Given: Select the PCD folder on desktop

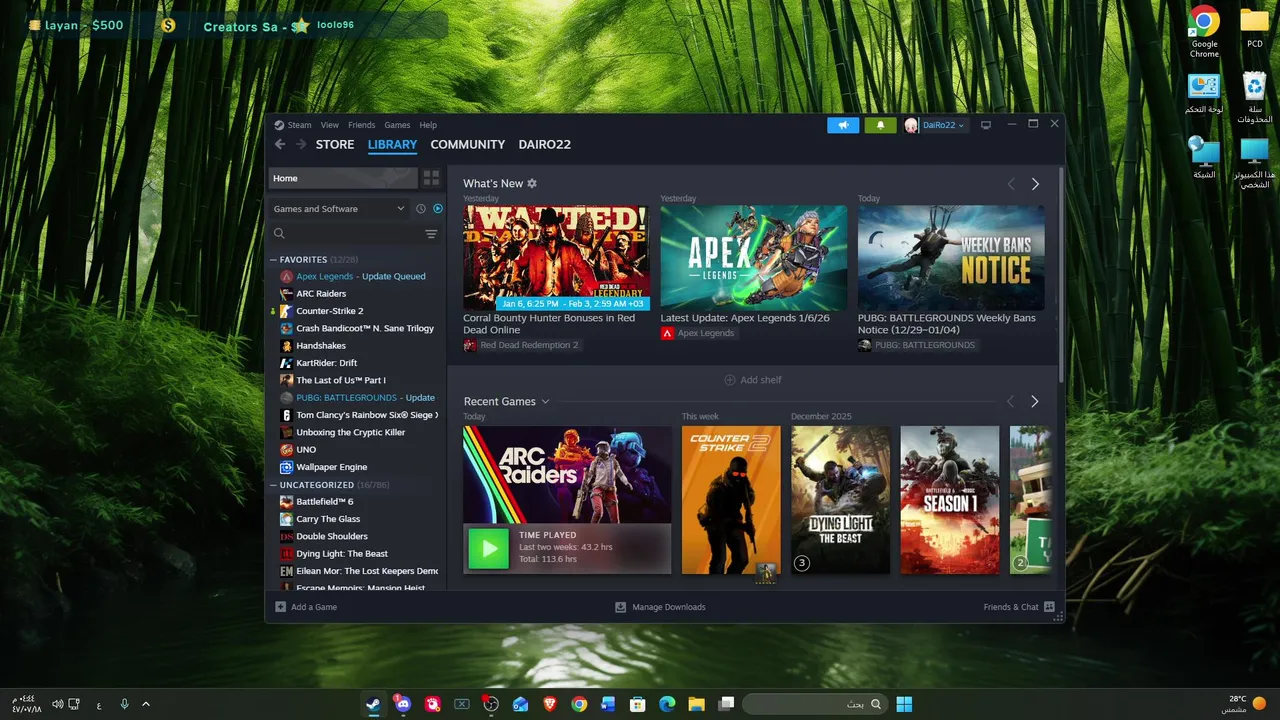Looking at the screenshot, I should point(1254,27).
